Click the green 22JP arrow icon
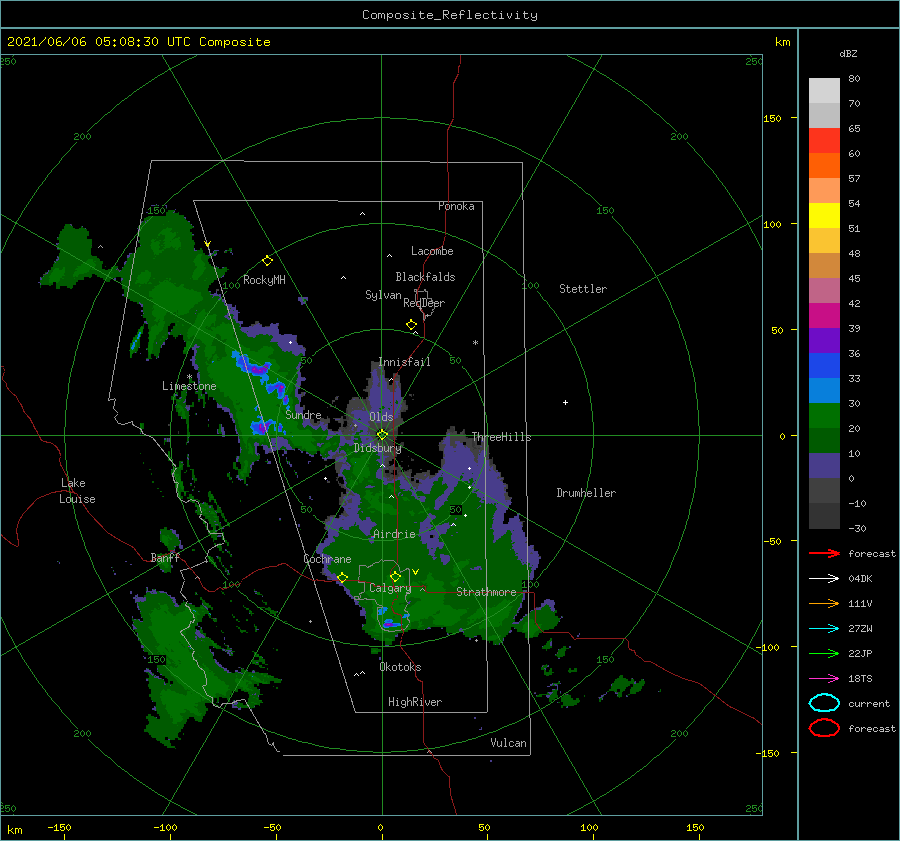This screenshot has height=841, width=900. [x=824, y=653]
